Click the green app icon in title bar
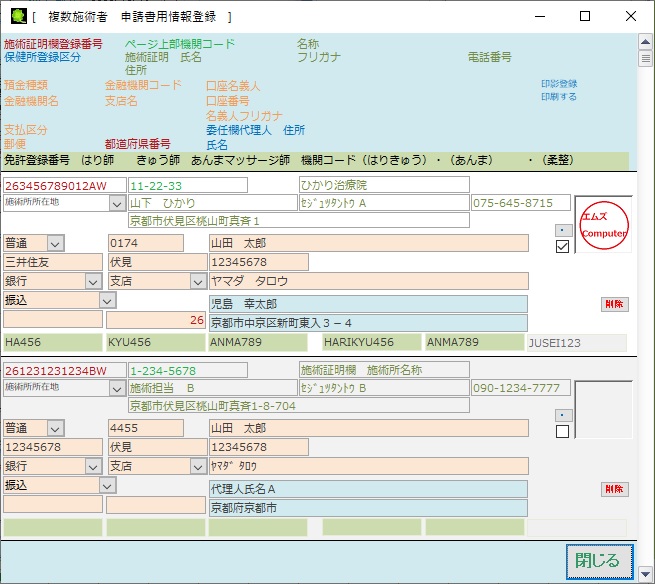 19,16
